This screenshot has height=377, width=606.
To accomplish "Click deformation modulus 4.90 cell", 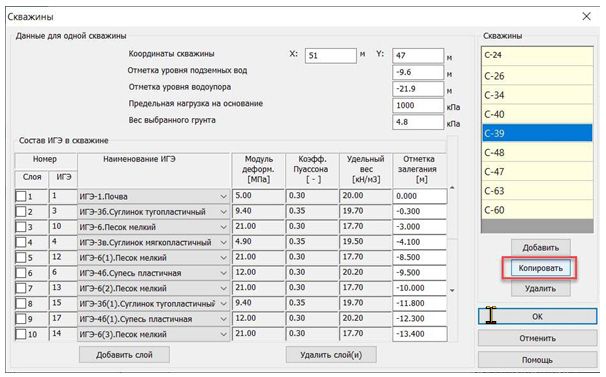I will (x=259, y=242).
